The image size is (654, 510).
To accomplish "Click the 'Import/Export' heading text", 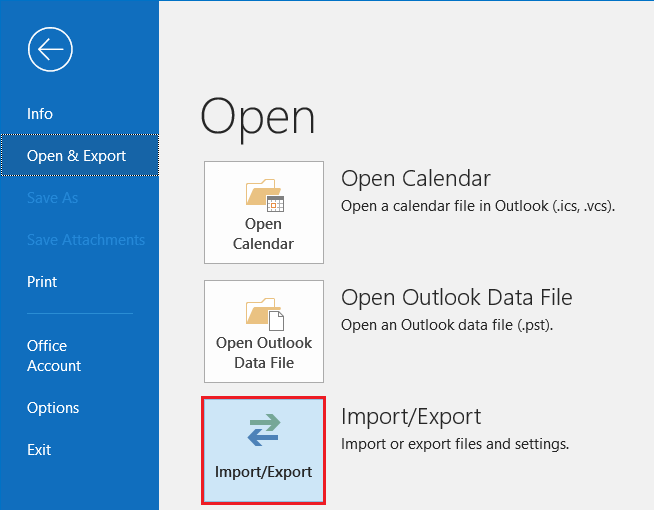I will click(411, 417).
